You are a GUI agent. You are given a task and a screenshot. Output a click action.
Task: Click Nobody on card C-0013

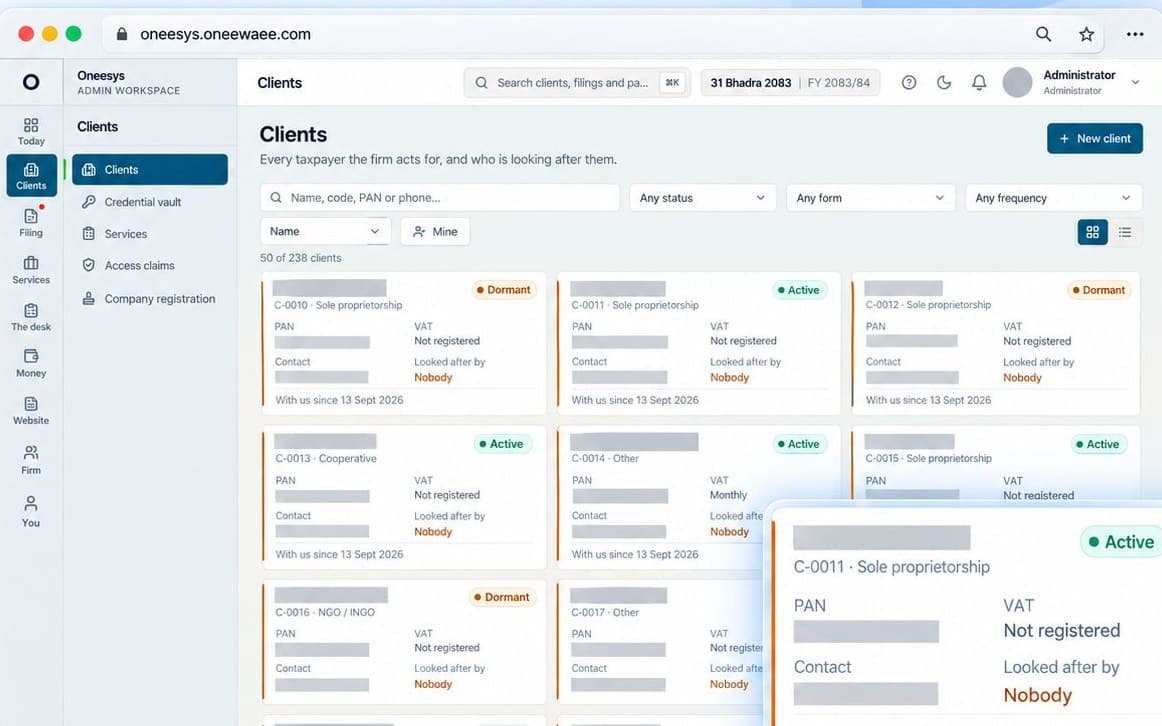coord(433,532)
